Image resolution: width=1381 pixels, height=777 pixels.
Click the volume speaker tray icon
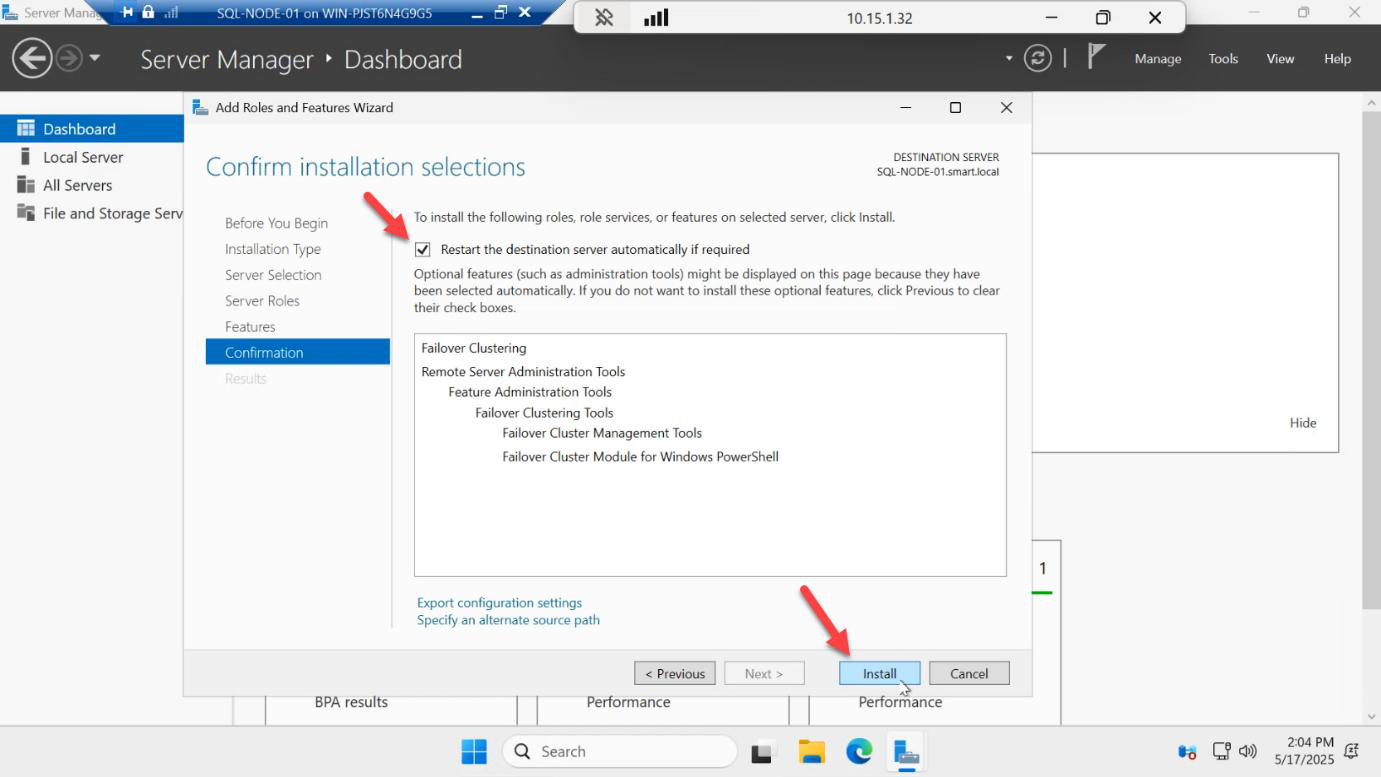coord(1247,751)
